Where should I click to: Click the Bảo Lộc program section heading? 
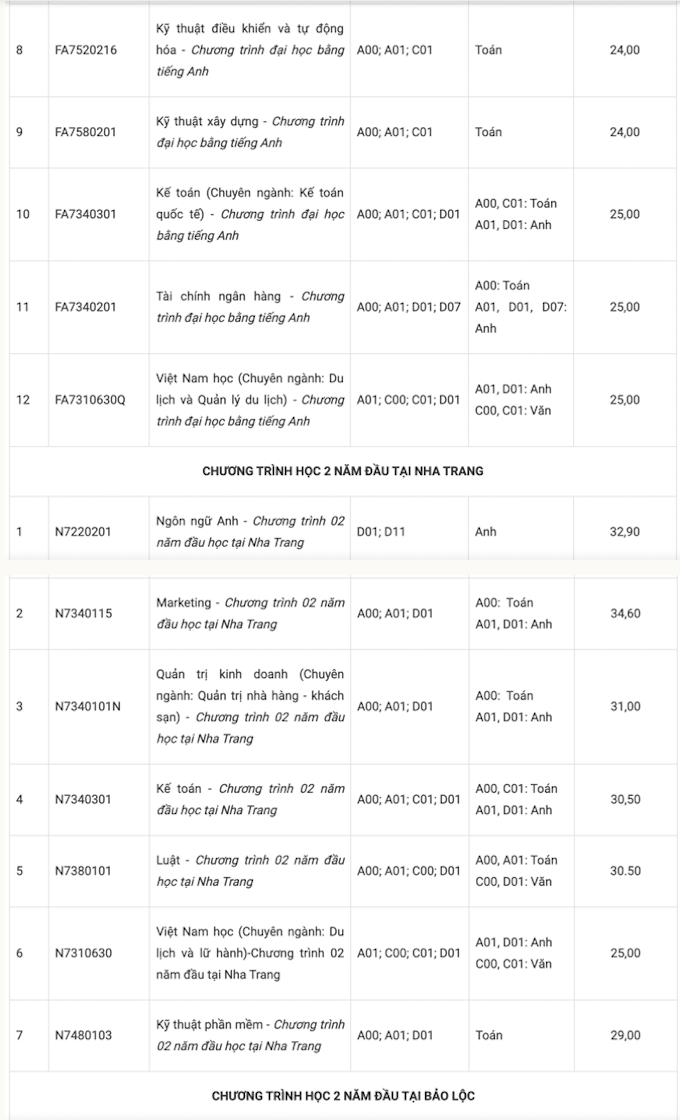(x=342, y=1096)
